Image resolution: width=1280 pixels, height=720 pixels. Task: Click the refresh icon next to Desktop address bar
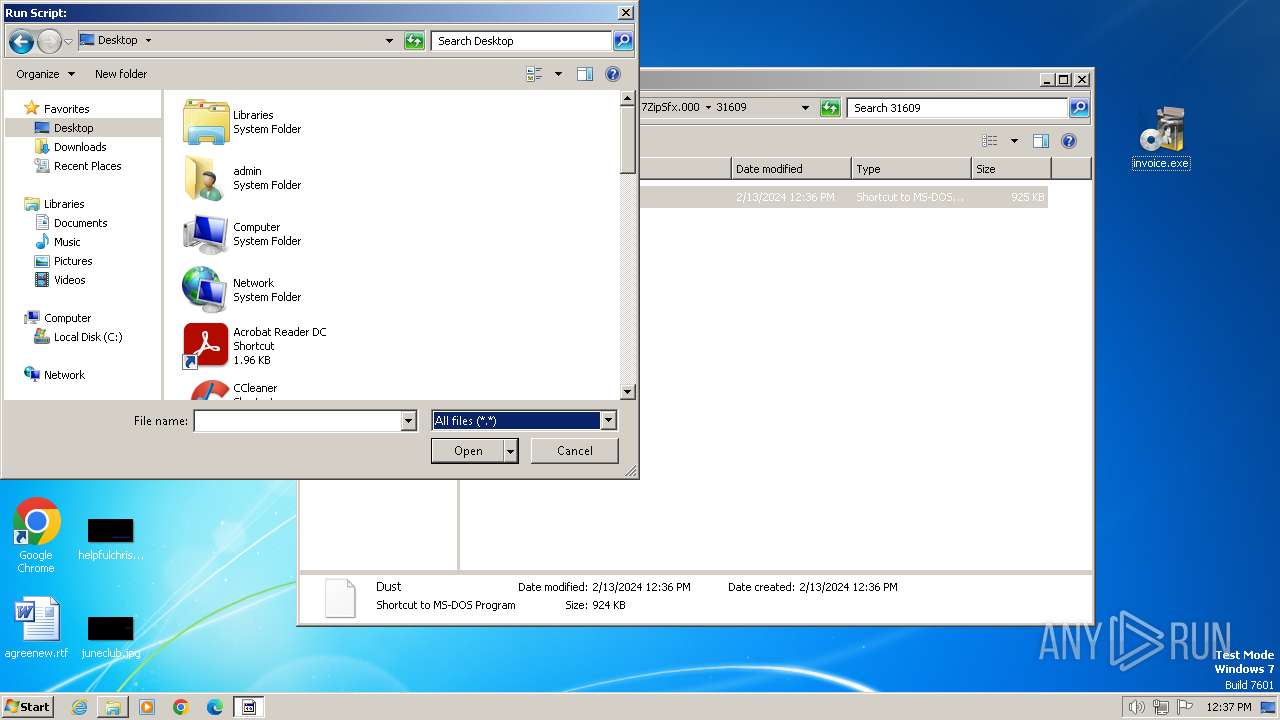click(x=414, y=41)
